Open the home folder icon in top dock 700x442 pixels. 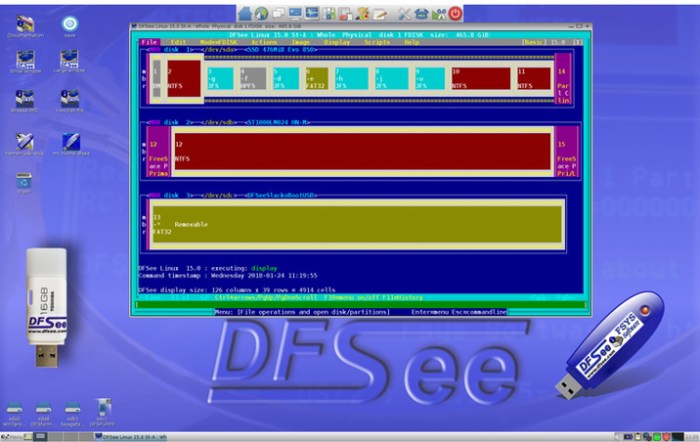pos(245,13)
